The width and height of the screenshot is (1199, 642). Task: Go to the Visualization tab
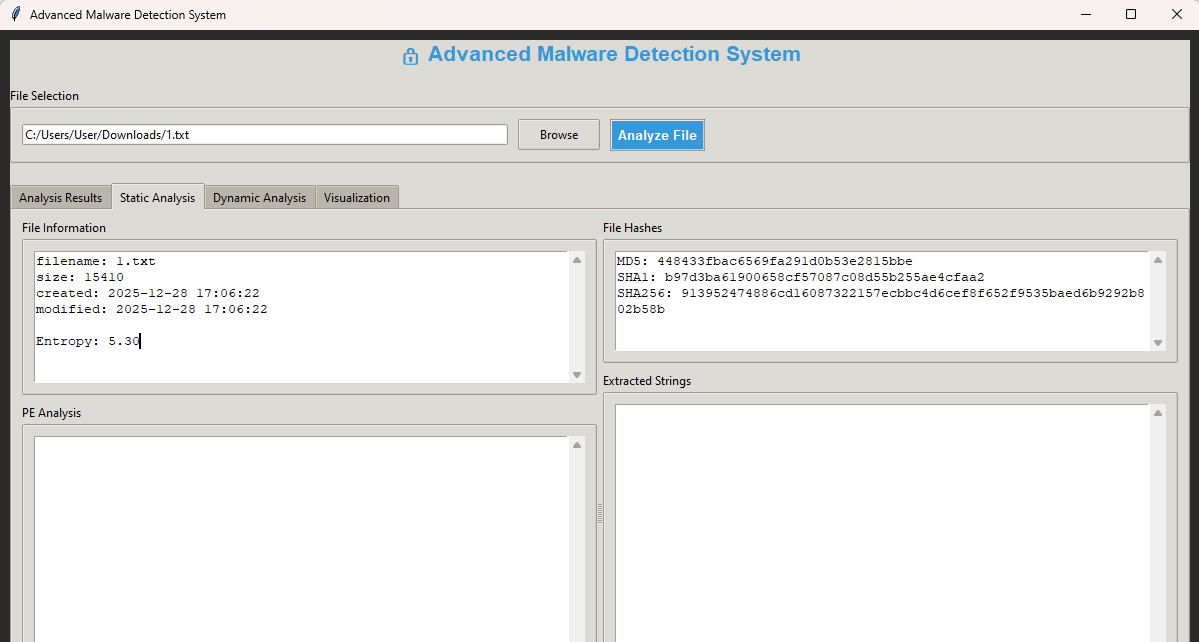click(x=357, y=198)
